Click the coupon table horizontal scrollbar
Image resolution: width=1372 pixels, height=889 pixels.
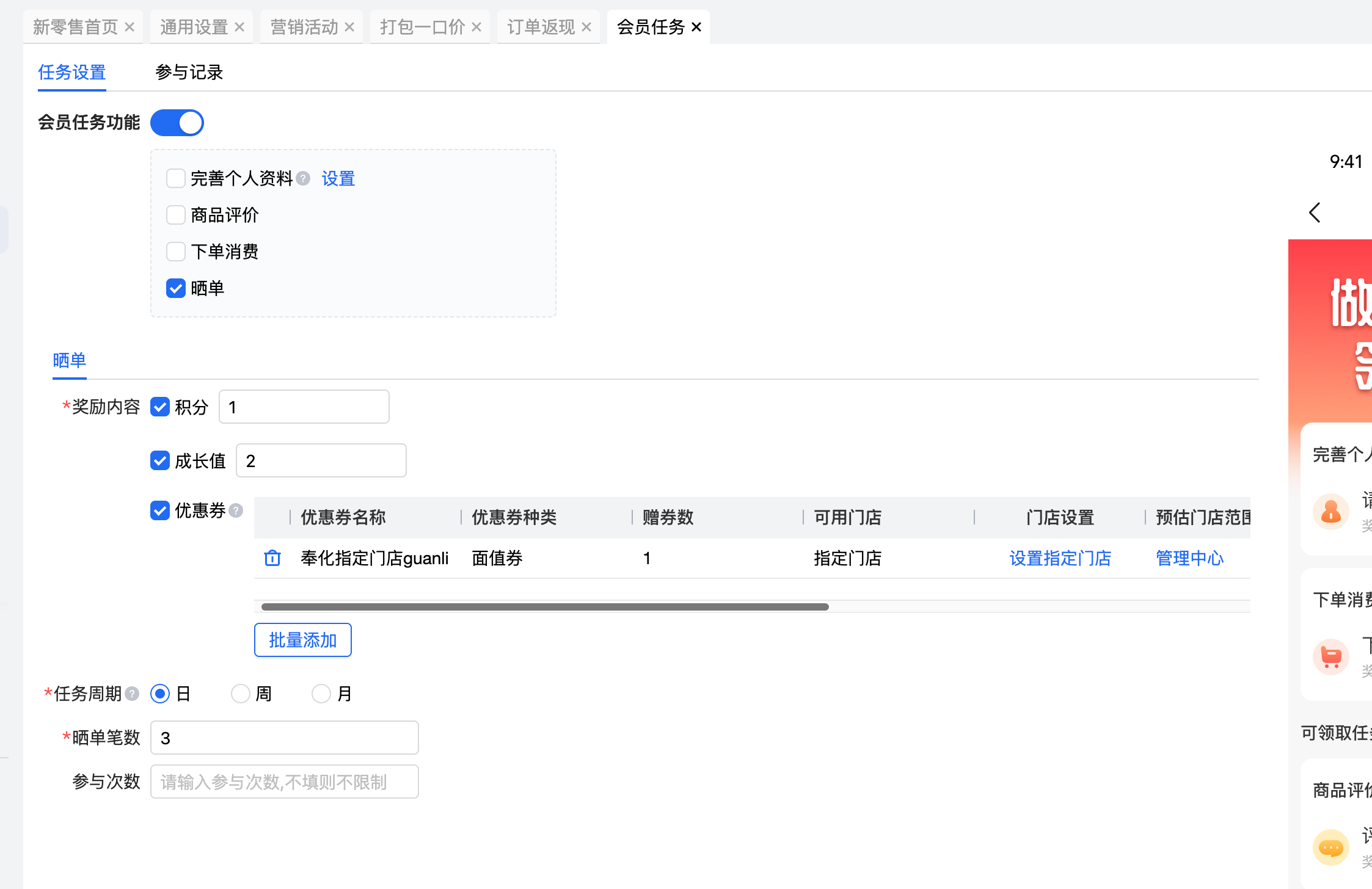tap(545, 607)
